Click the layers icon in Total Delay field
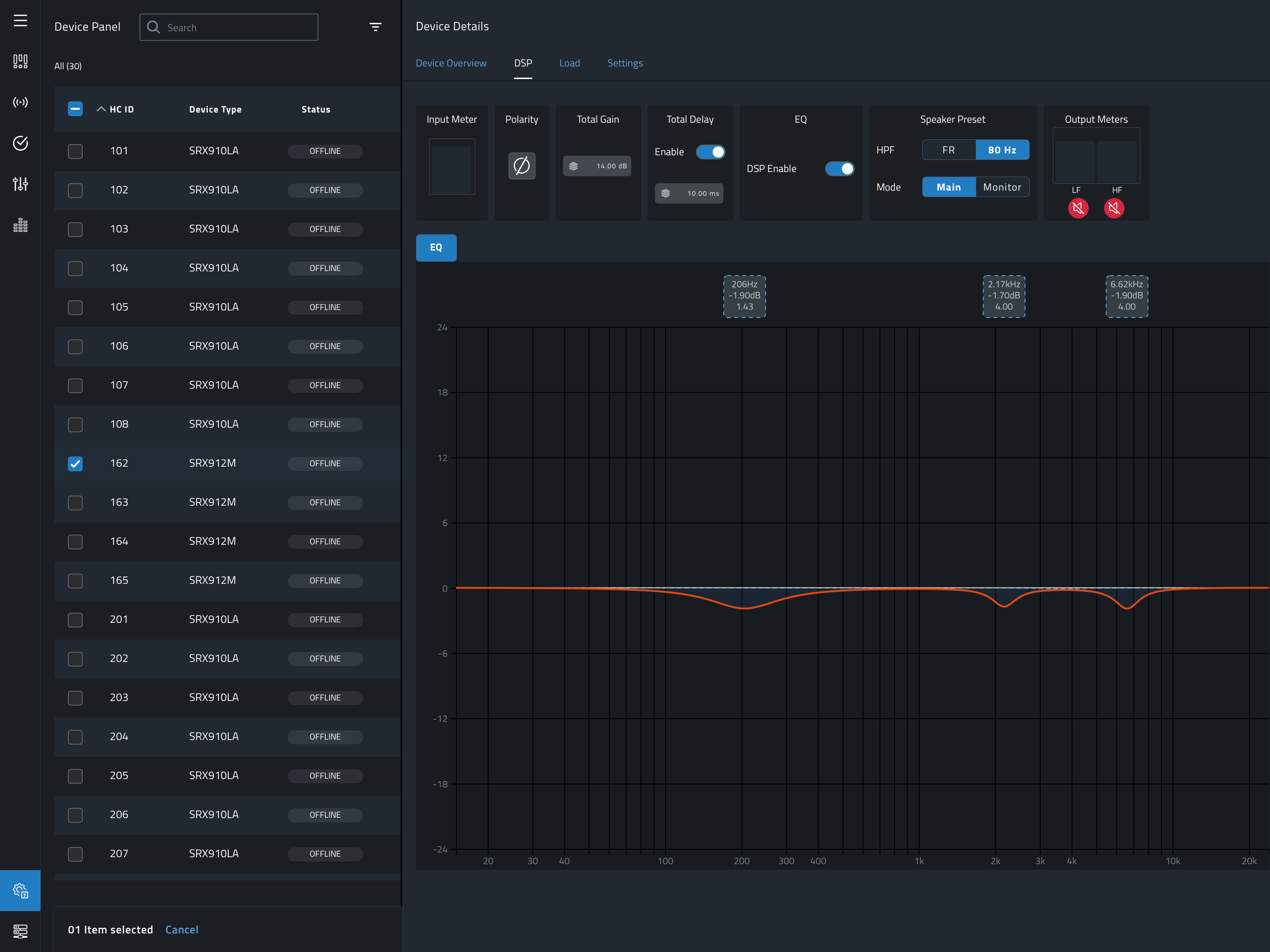The image size is (1270, 952). point(665,193)
